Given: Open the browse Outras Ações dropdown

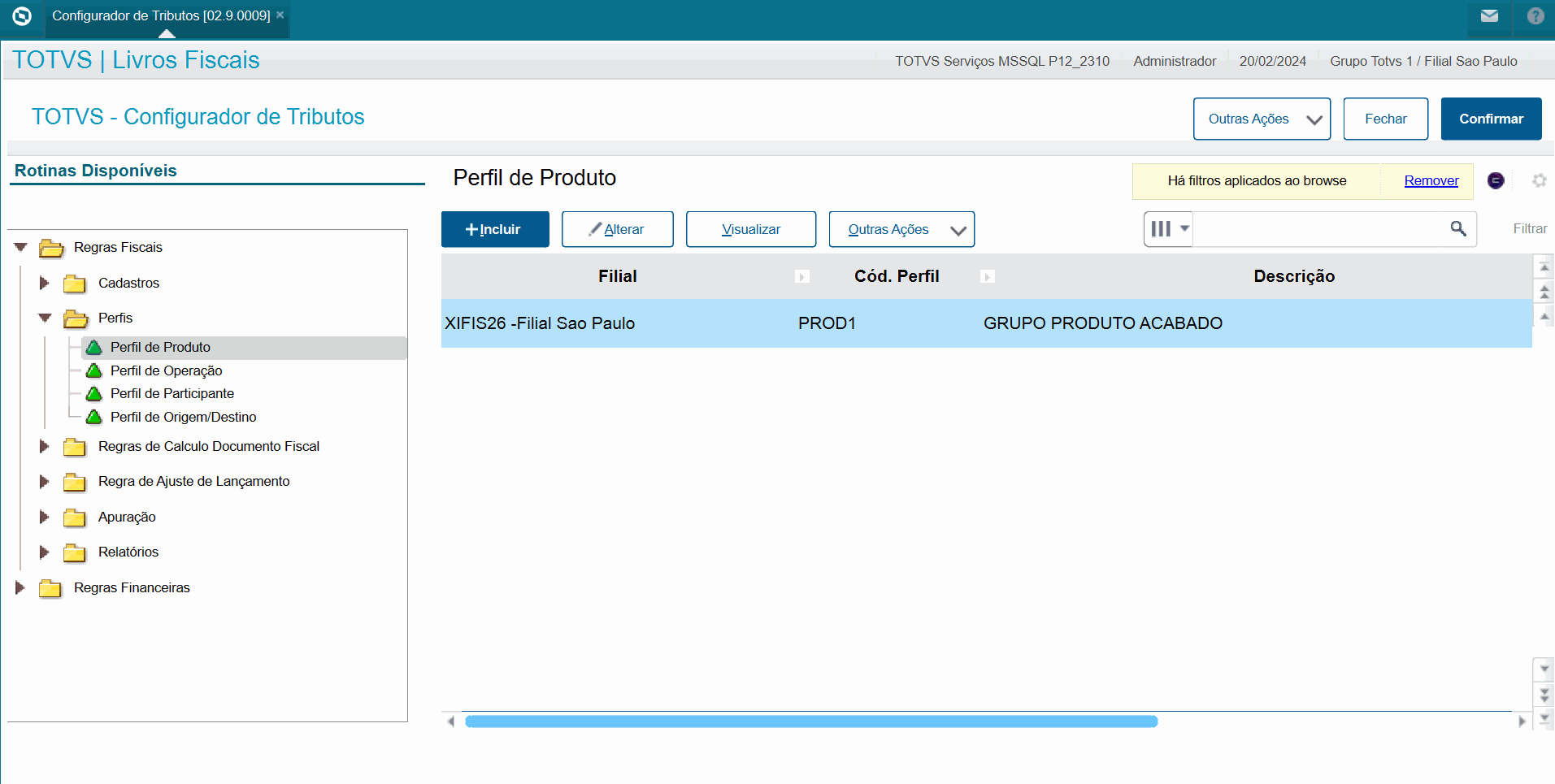Looking at the screenshot, I should click(x=901, y=229).
